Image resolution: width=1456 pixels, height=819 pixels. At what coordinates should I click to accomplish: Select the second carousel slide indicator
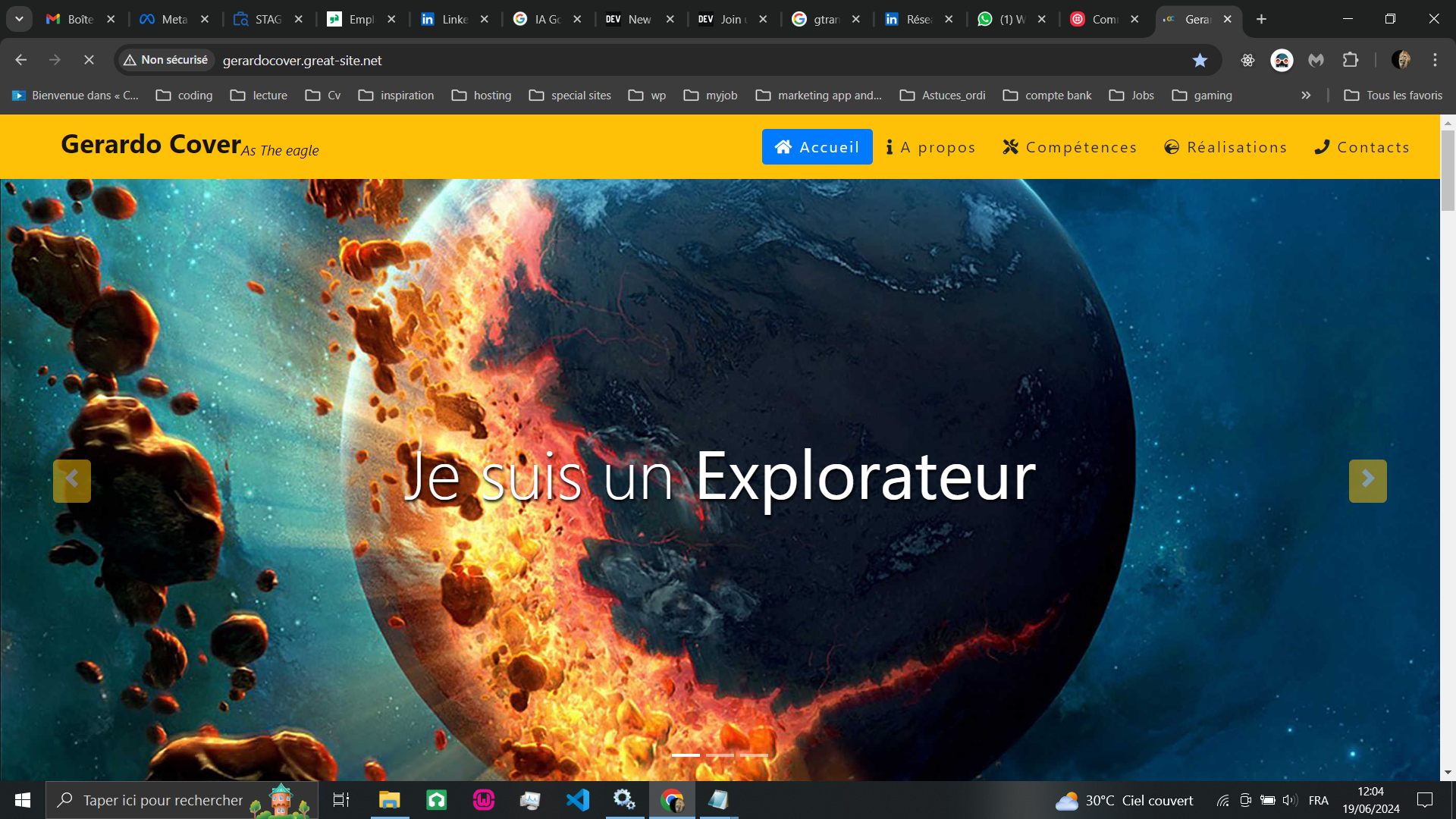click(x=720, y=755)
